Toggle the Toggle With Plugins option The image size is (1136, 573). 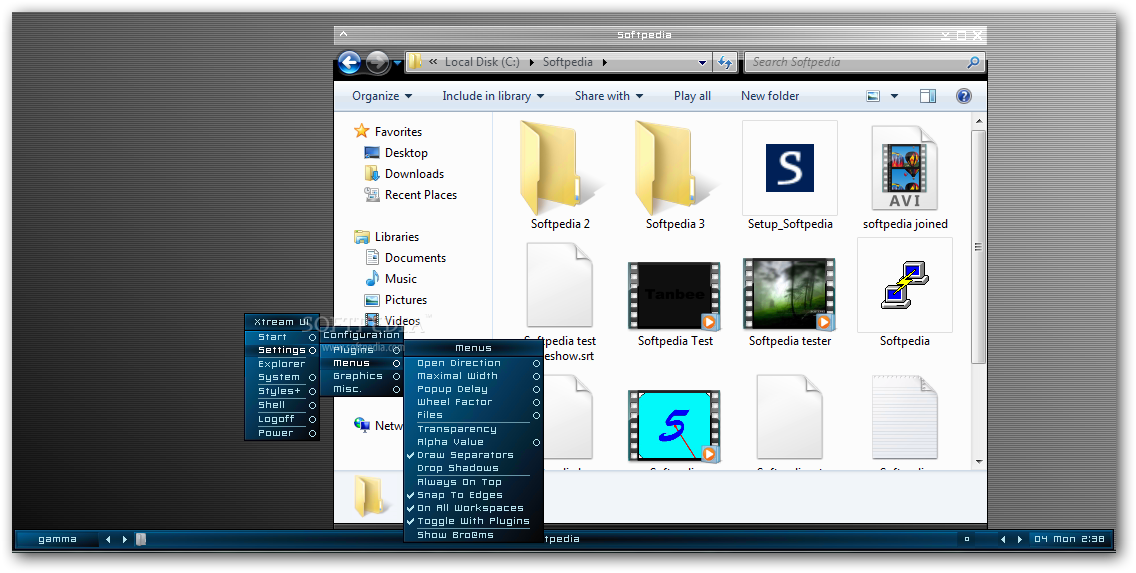coord(473,521)
